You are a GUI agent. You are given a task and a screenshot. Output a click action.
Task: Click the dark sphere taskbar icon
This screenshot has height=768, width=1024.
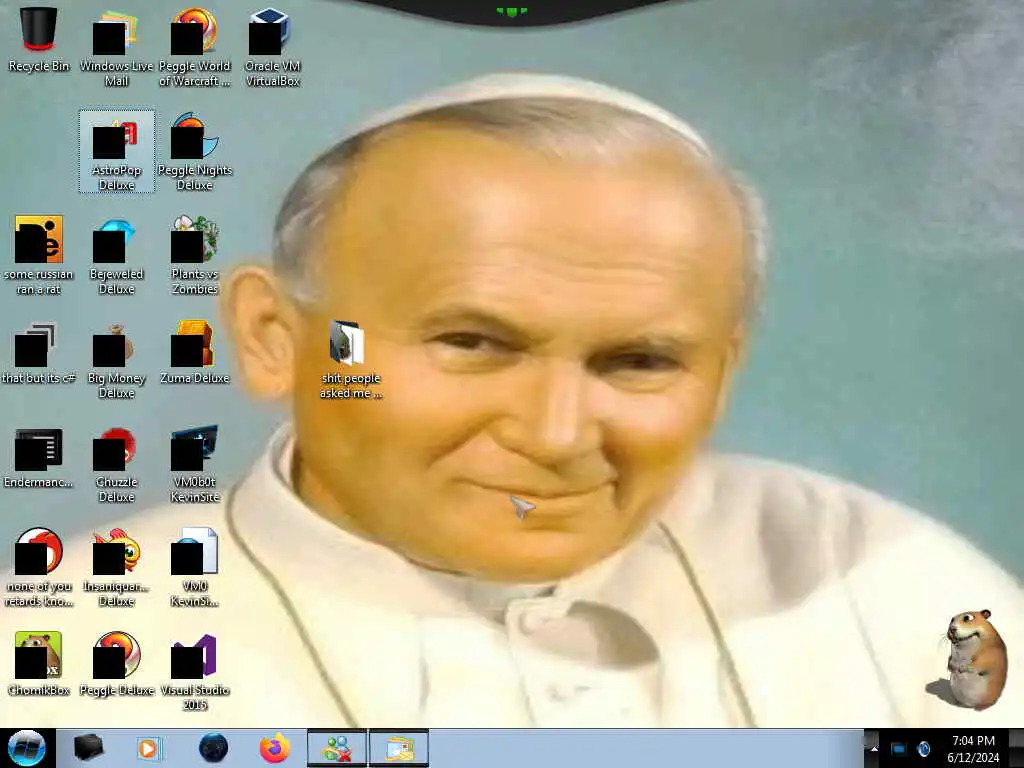point(213,748)
